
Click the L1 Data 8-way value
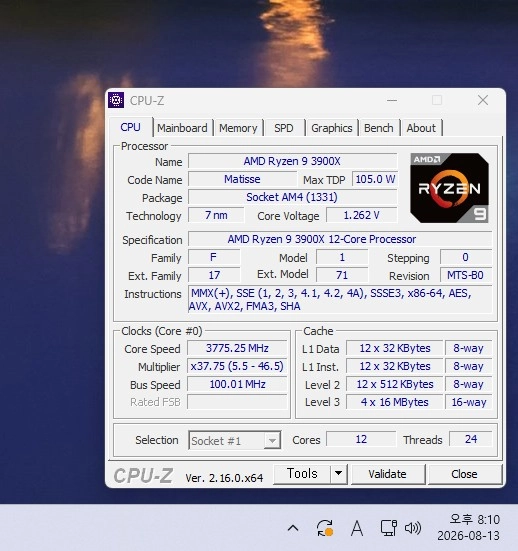pos(468,348)
